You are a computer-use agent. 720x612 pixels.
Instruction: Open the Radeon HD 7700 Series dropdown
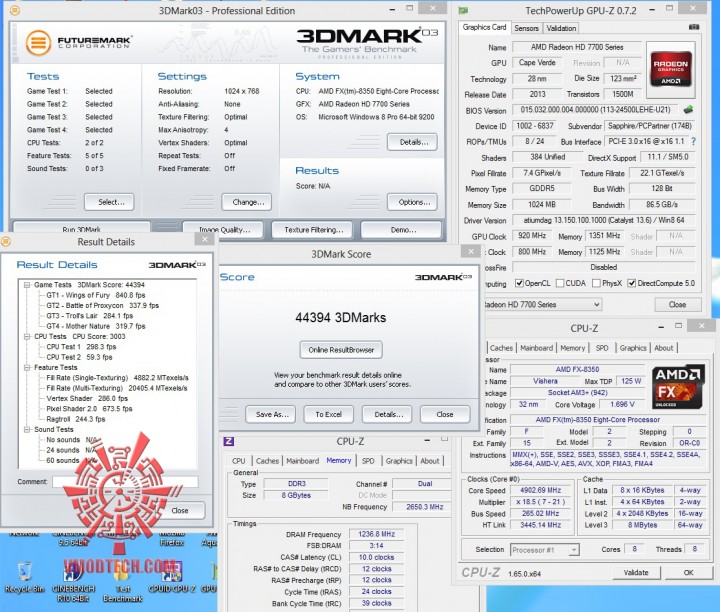[542, 304]
